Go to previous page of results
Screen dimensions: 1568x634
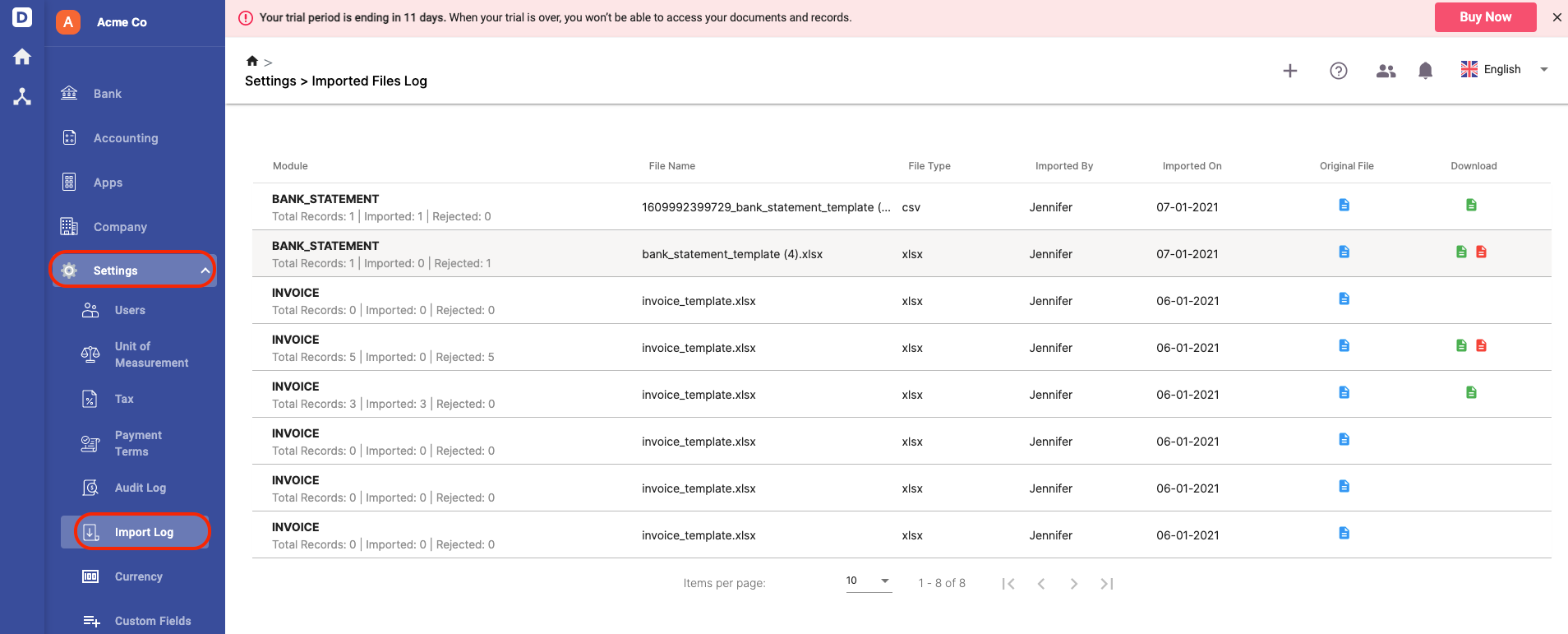pyautogui.click(x=1041, y=584)
